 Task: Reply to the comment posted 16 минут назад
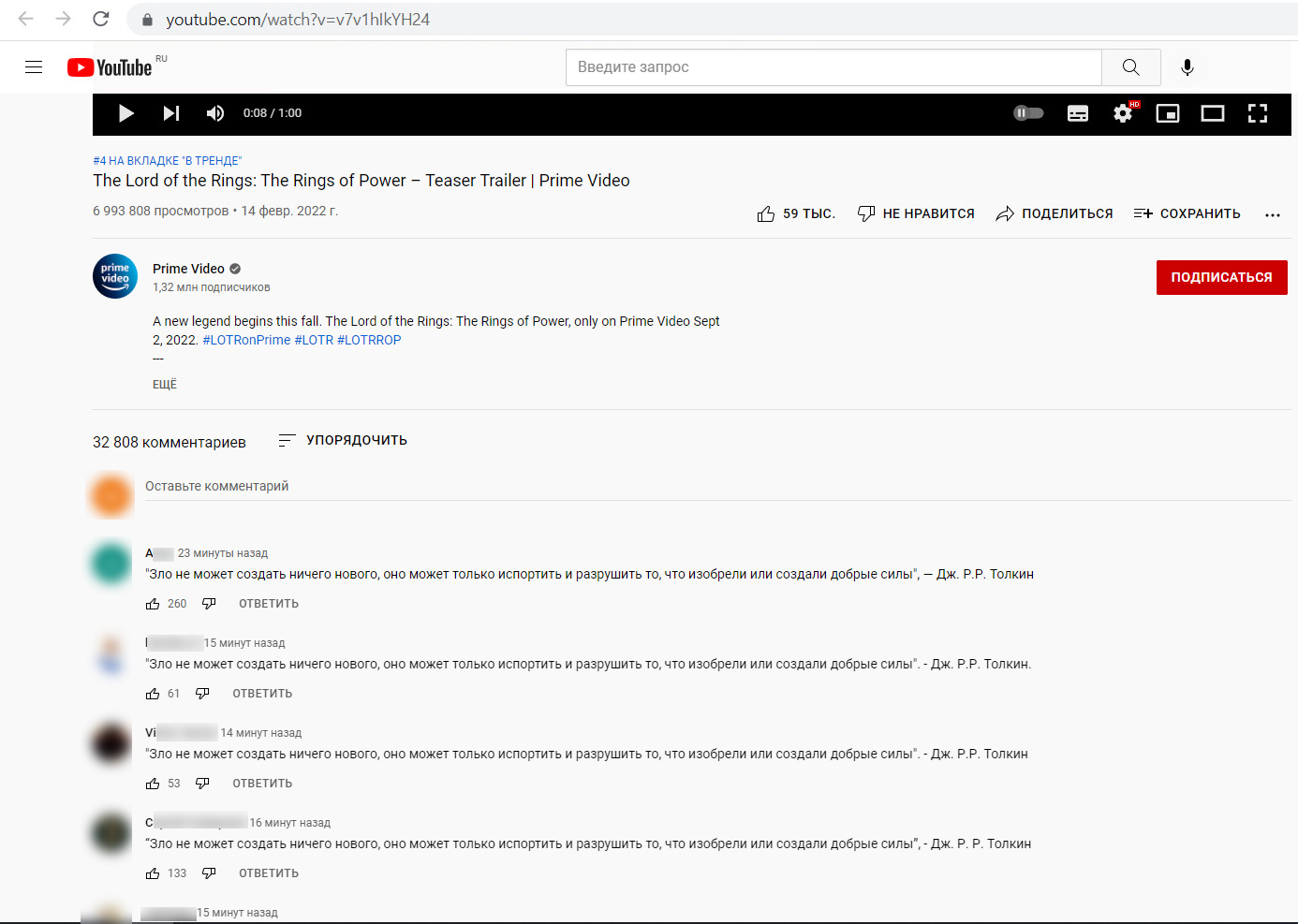click(x=269, y=873)
